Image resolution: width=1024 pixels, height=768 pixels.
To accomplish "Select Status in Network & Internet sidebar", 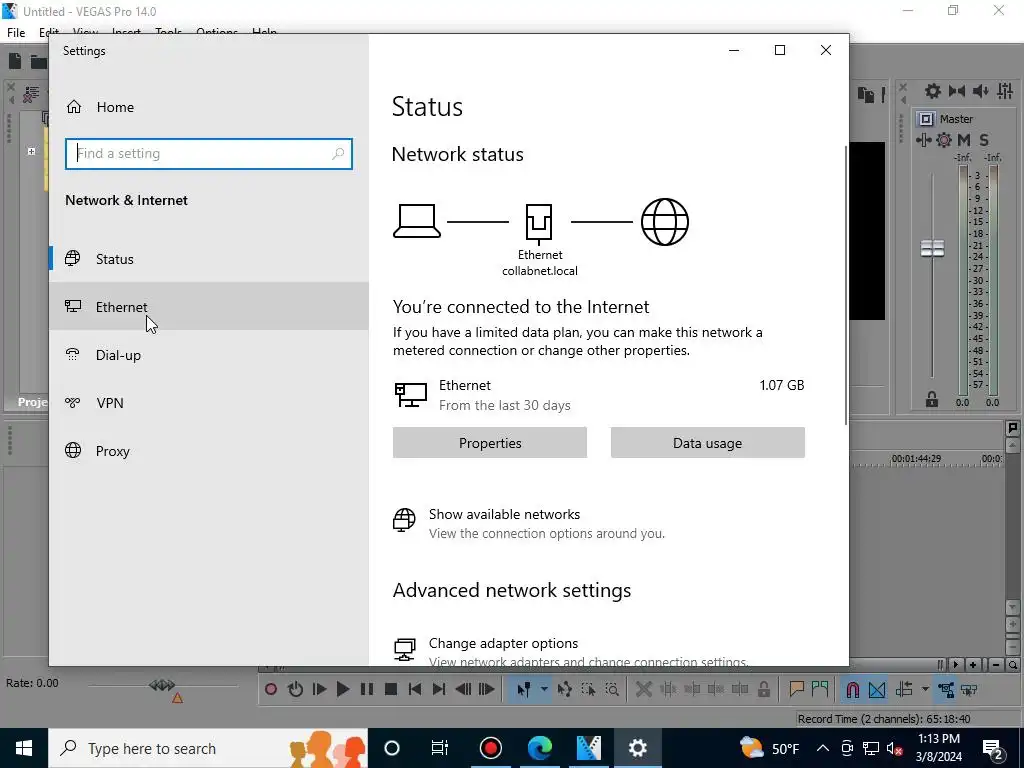I will point(209,259).
